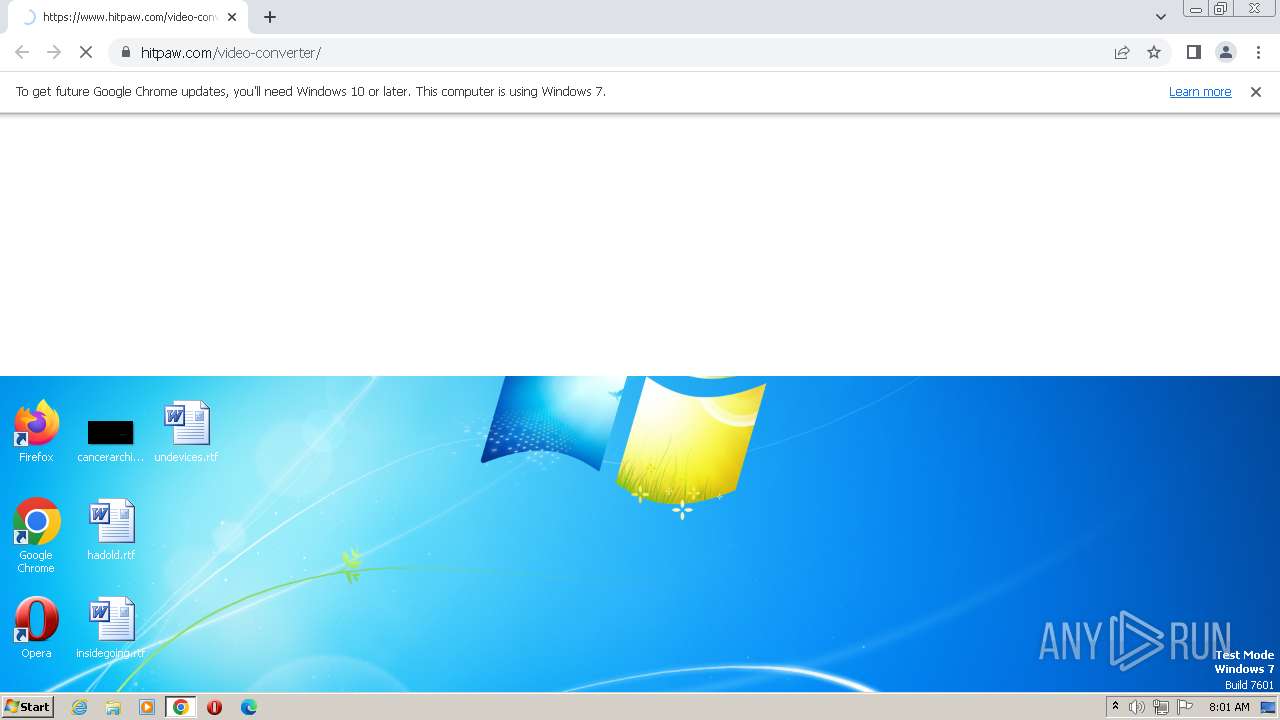
Task: Show hidden tray icons arrow
Action: tap(1115, 707)
